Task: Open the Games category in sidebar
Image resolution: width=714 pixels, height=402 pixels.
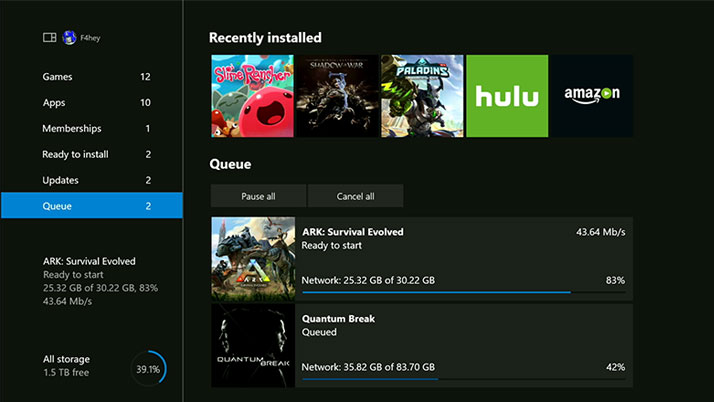Action: [91, 77]
